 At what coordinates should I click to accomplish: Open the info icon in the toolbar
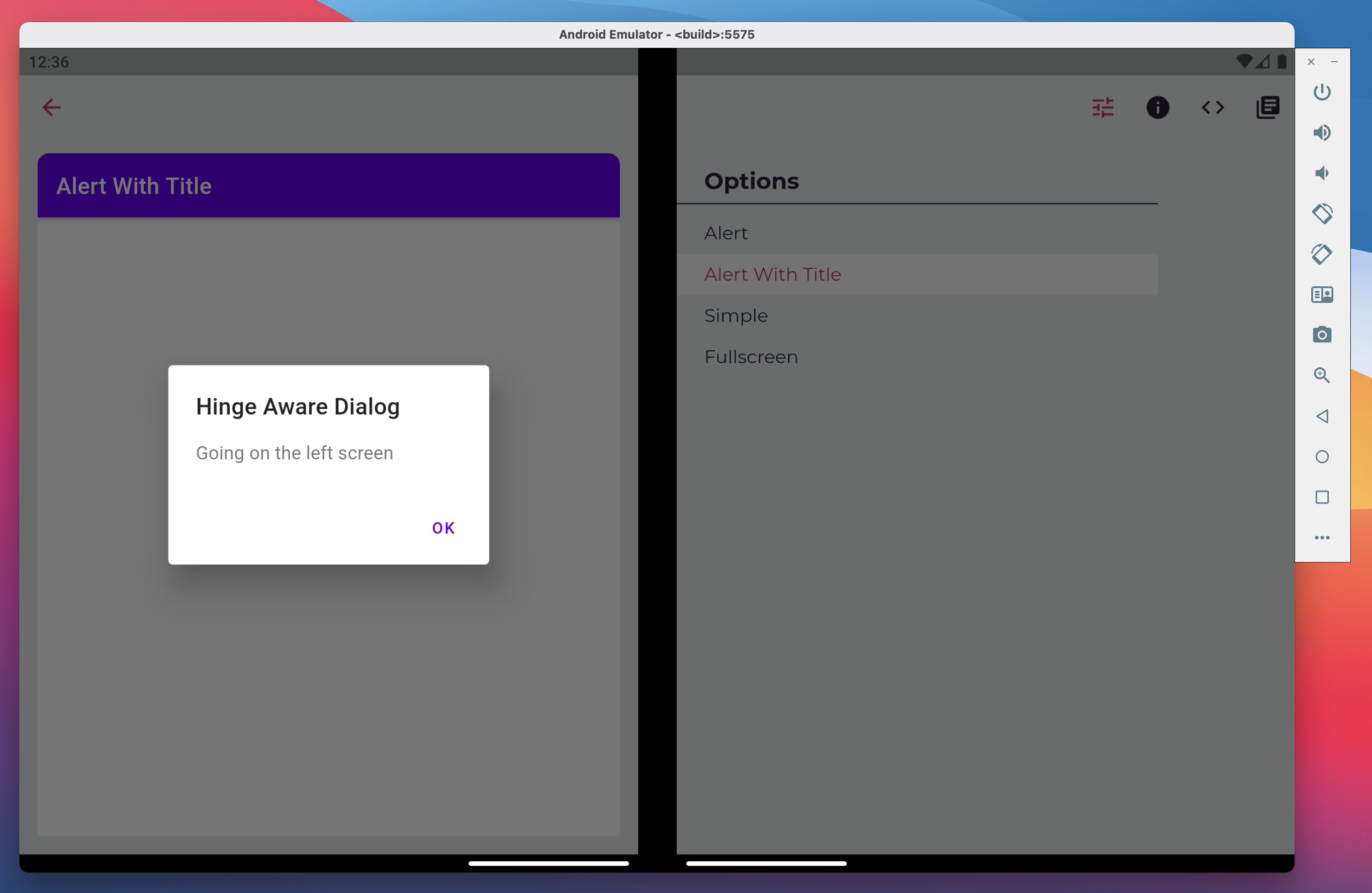[x=1157, y=108]
